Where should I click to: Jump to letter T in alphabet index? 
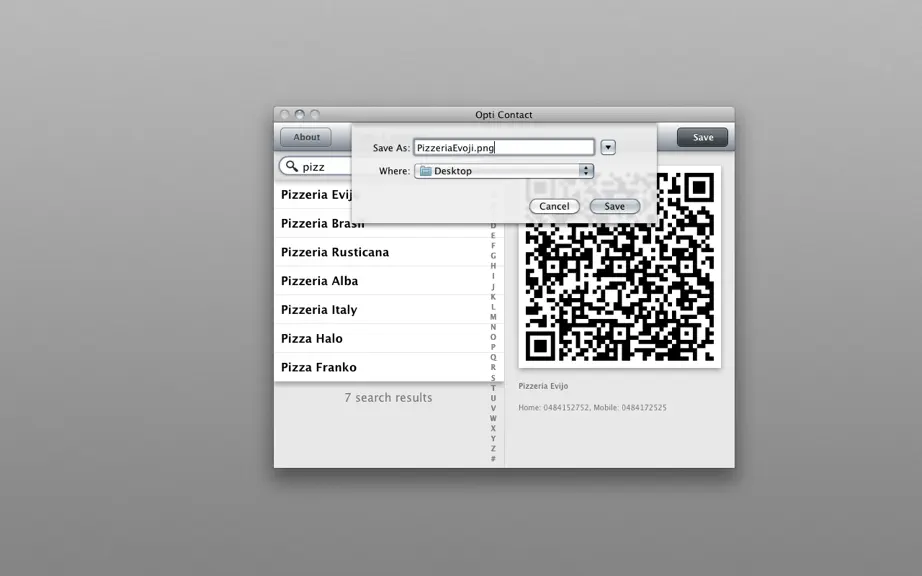coord(493,388)
